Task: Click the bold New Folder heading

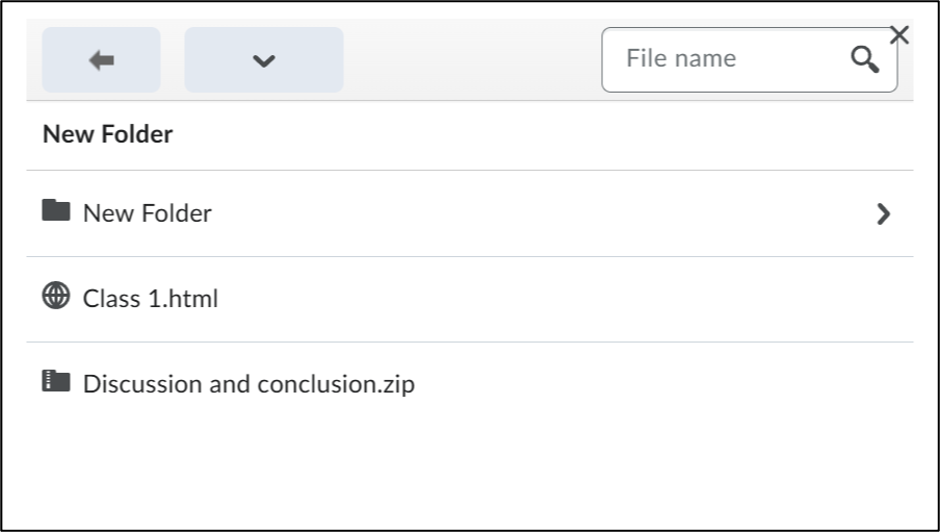Action: pyautogui.click(x=108, y=134)
